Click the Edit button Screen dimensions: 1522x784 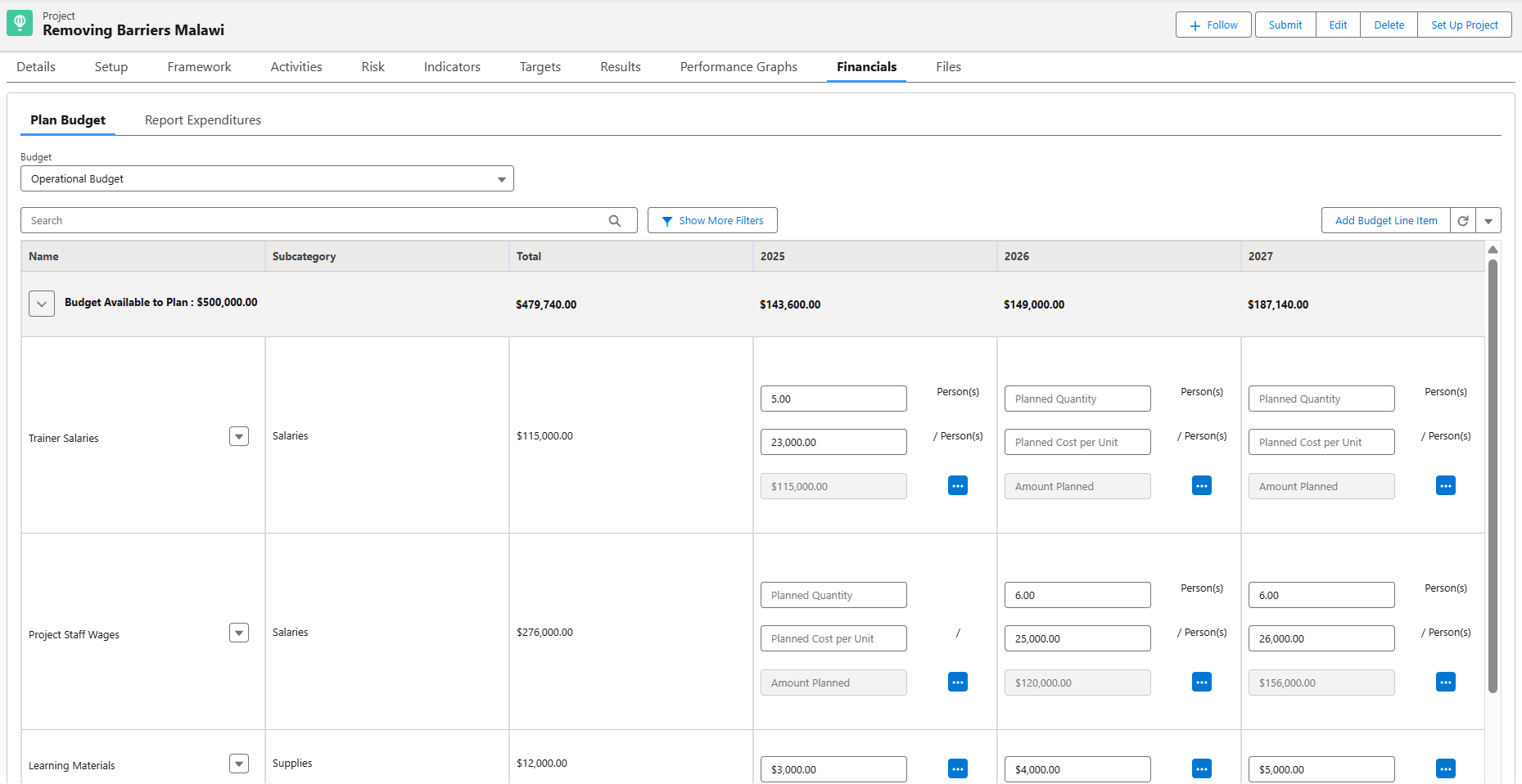click(1338, 25)
